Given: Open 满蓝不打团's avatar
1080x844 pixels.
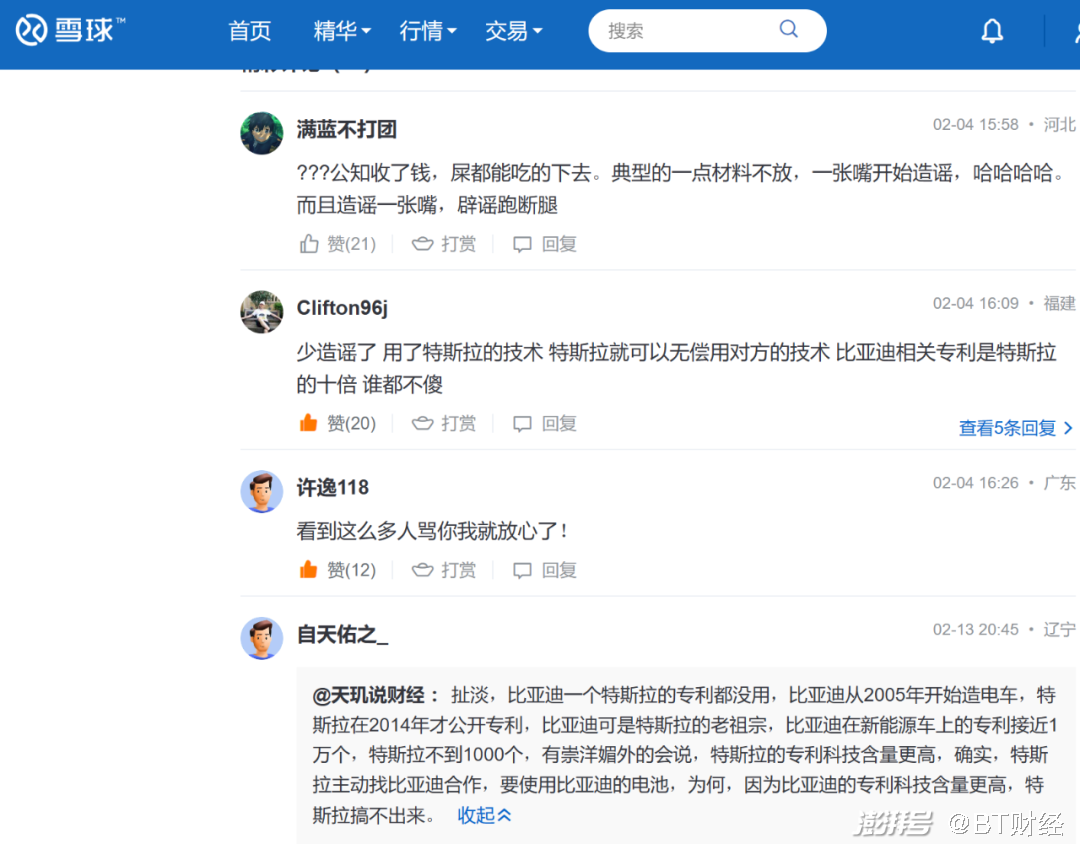Looking at the screenshot, I should [262, 133].
